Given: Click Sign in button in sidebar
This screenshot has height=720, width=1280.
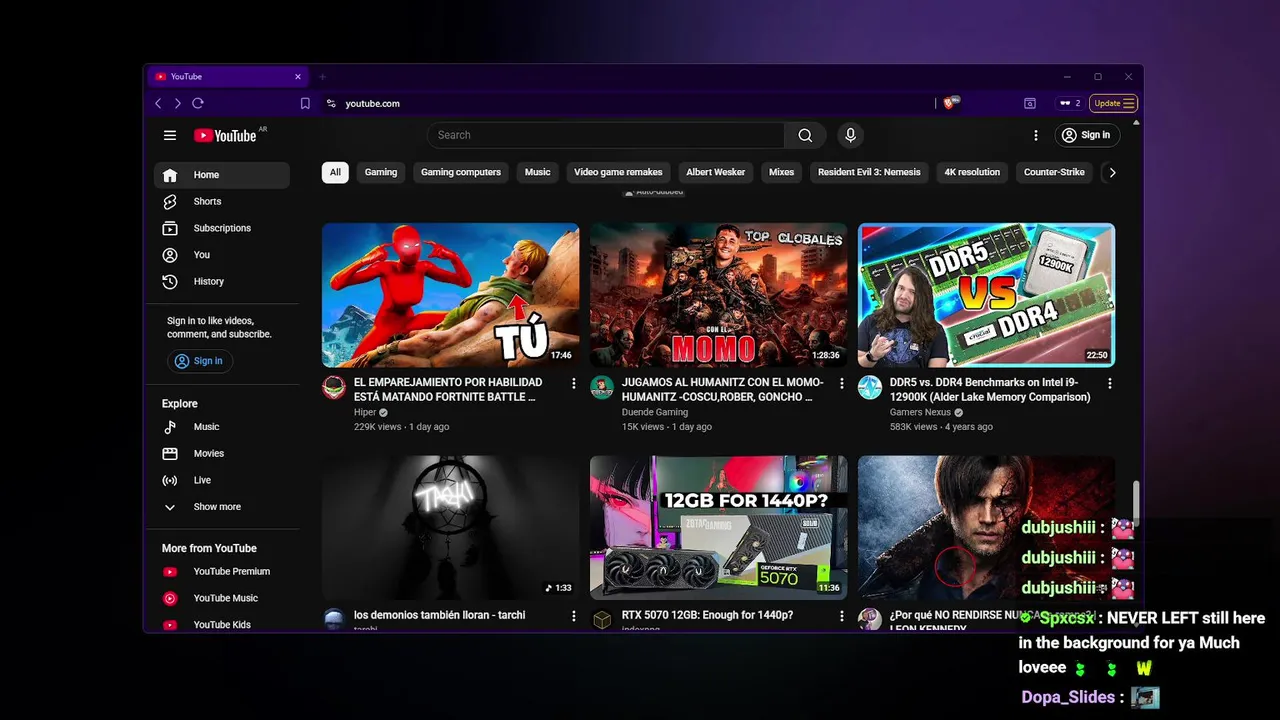Looking at the screenshot, I should tap(199, 361).
